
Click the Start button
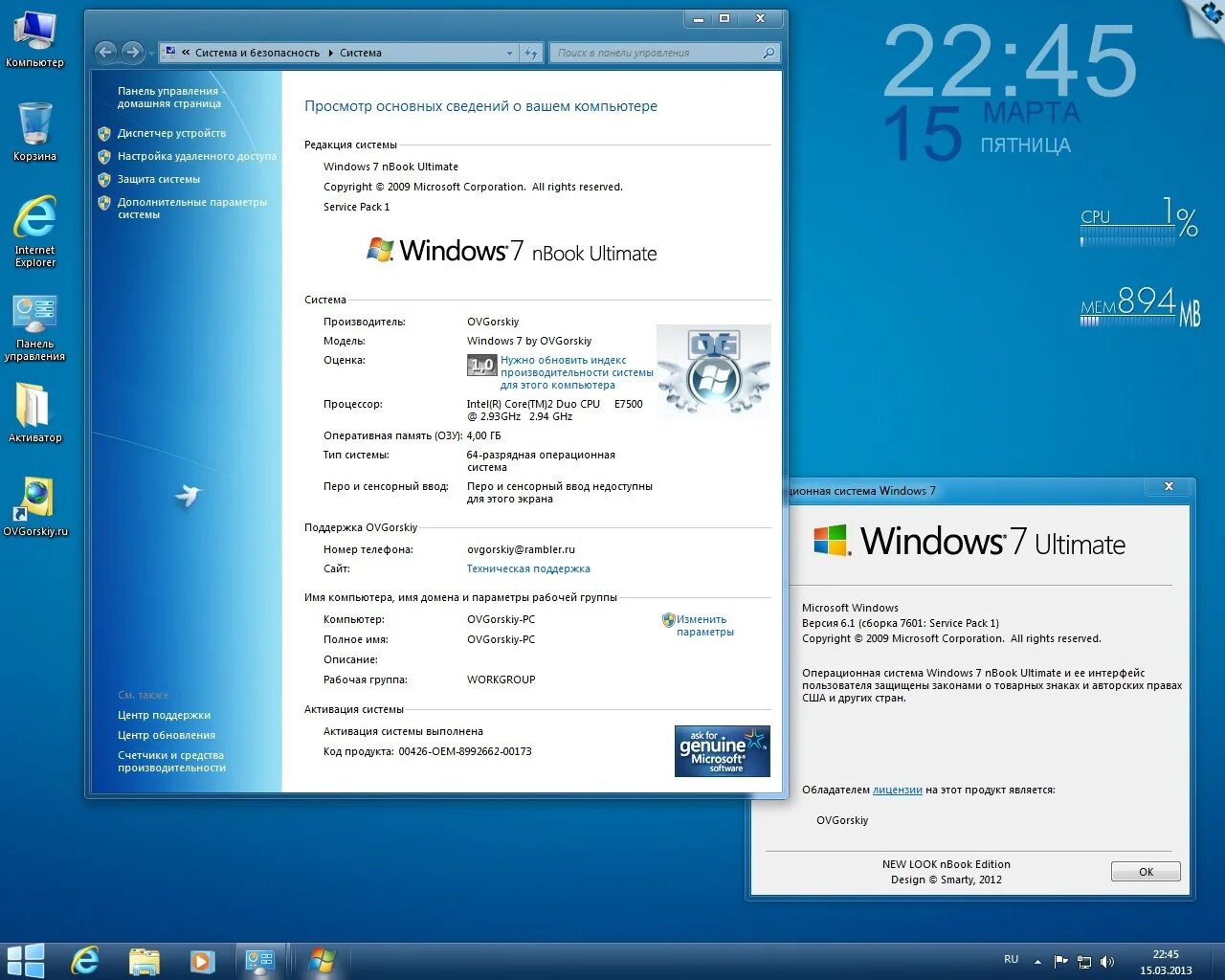pos(26,959)
